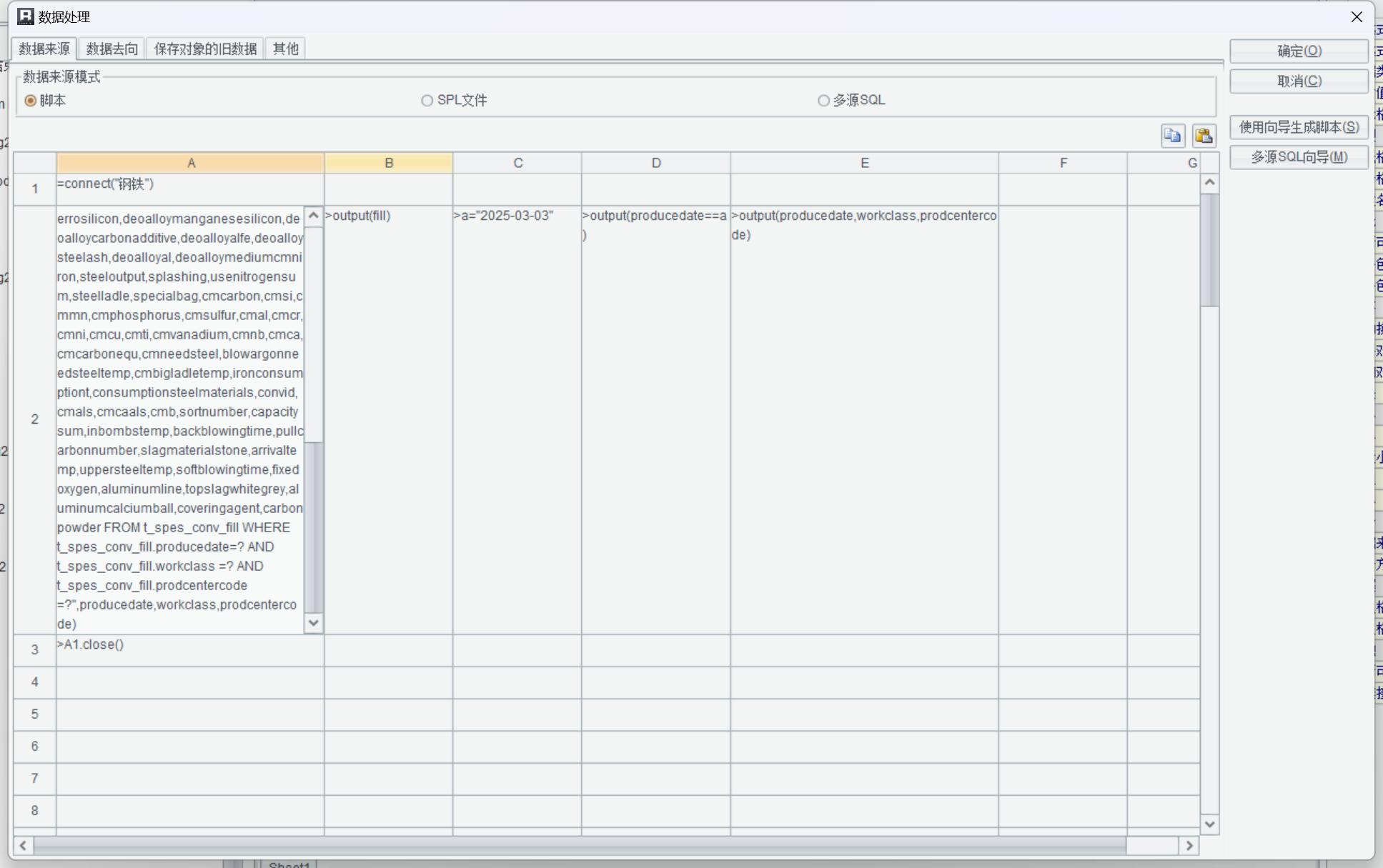The width and height of the screenshot is (1383, 868).
Task: Select cell containing >A1.close()
Action: (190, 650)
